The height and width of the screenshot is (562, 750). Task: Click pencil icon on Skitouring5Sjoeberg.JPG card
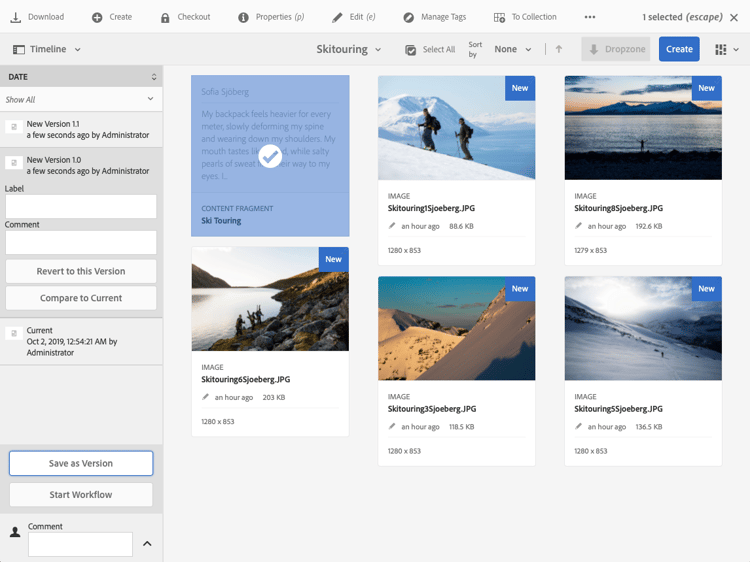(579, 426)
